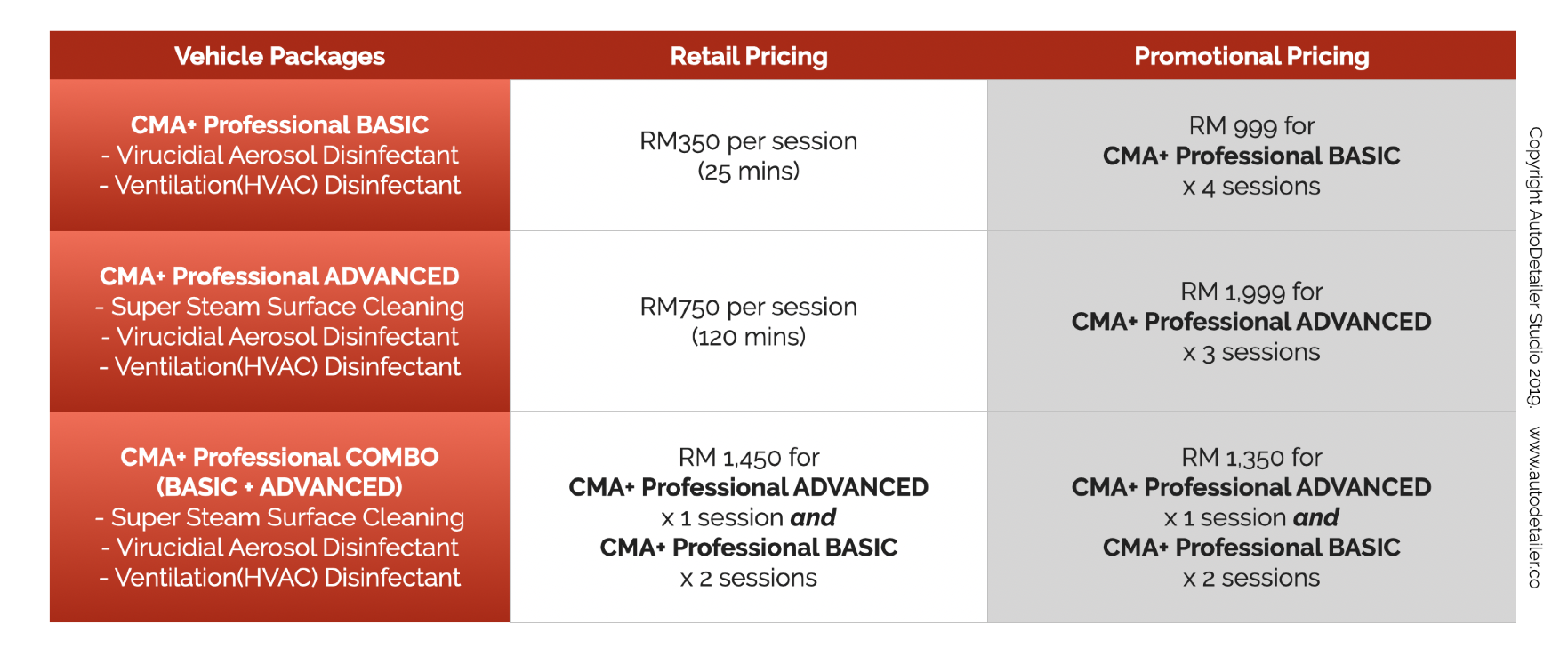
Task: Open the www.autodetailer.co website link
Action: coord(1534,507)
